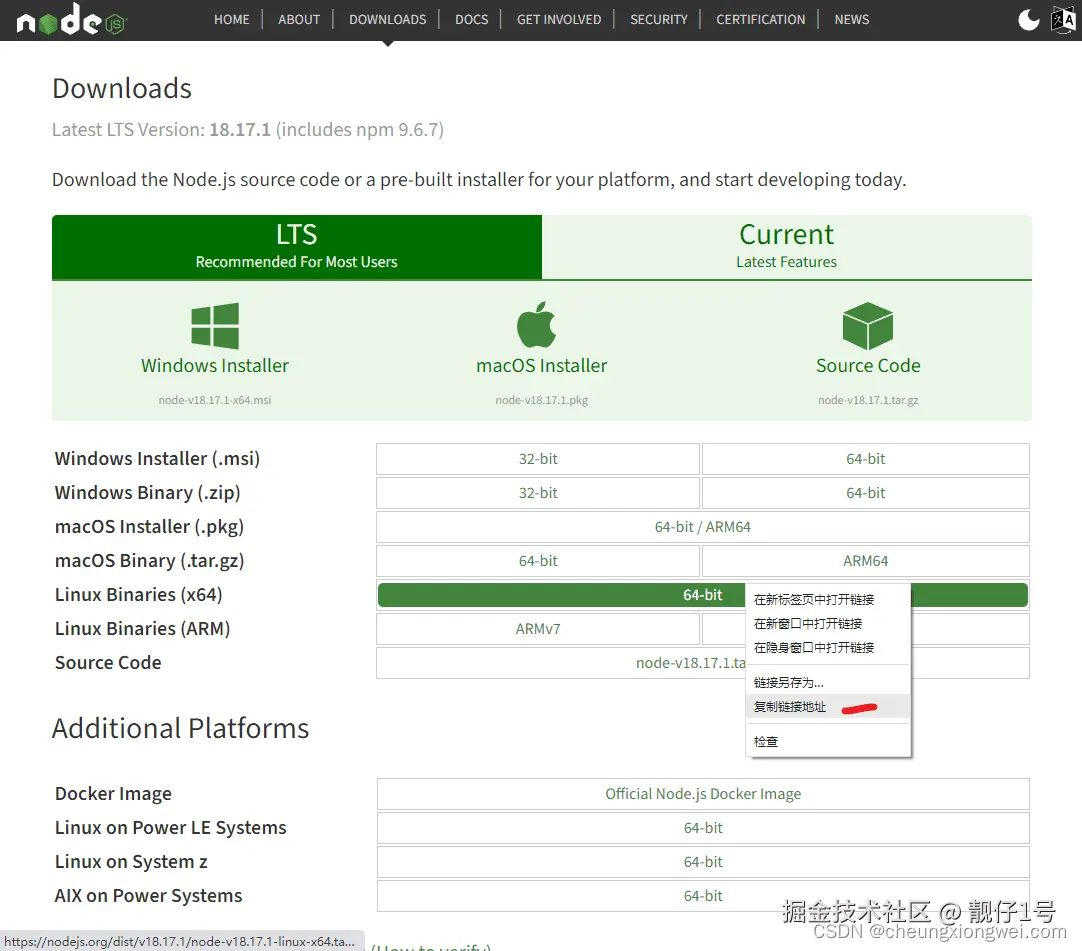The image size is (1082, 951).
Task: Click the Source Code heading link
Action: [868, 365]
